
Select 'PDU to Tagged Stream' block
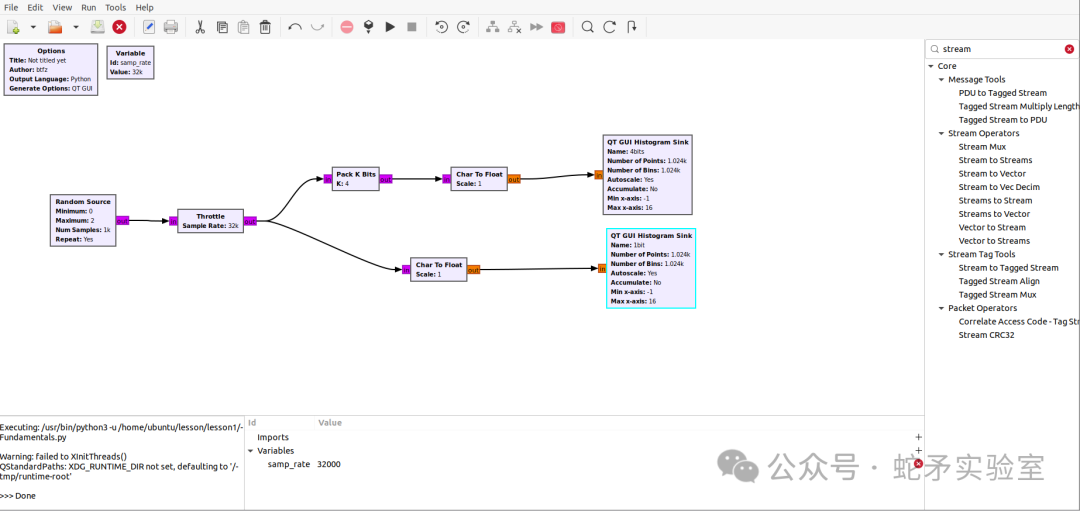pyautogui.click(x=1002, y=93)
